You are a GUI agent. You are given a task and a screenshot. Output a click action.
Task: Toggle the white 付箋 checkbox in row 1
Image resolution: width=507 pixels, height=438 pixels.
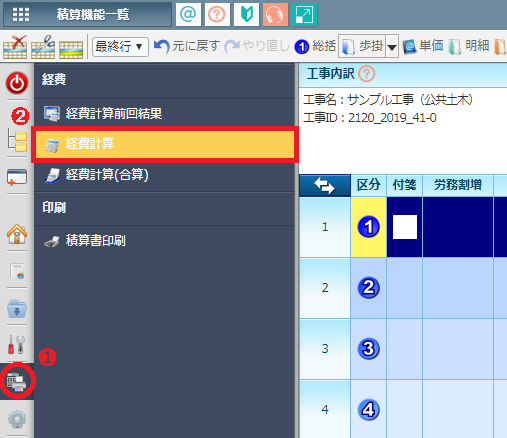[x=405, y=227]
